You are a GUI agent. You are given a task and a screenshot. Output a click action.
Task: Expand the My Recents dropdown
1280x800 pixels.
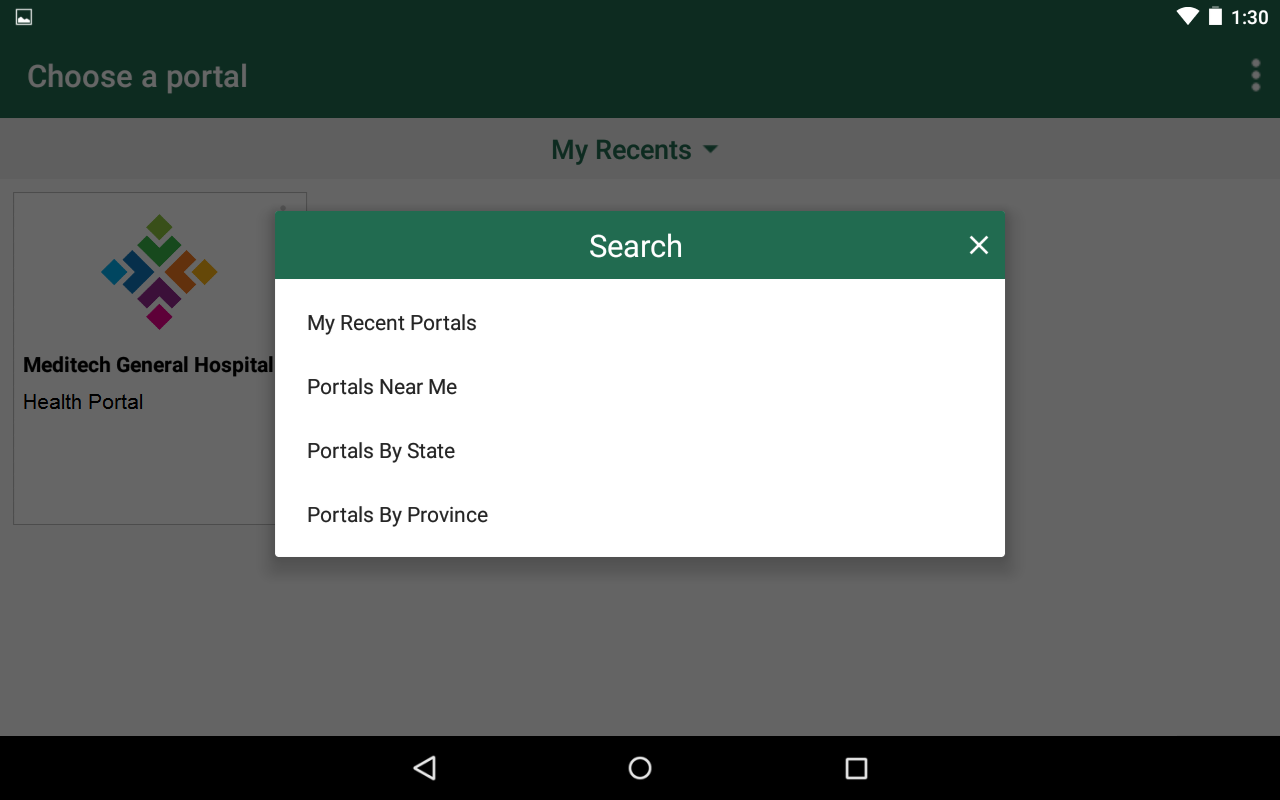click(635, 150)
